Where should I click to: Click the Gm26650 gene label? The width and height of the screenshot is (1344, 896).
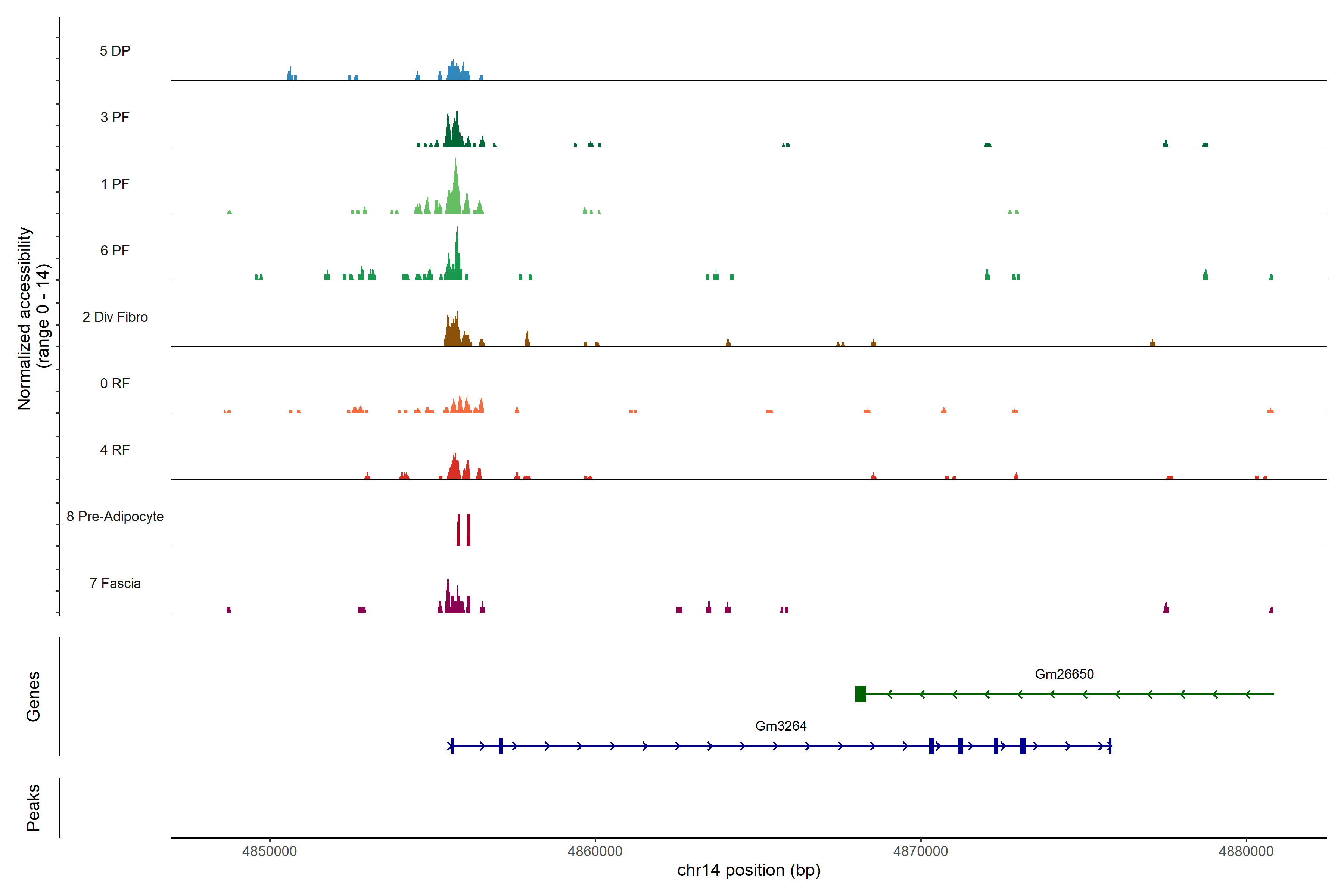point(1064,674)
